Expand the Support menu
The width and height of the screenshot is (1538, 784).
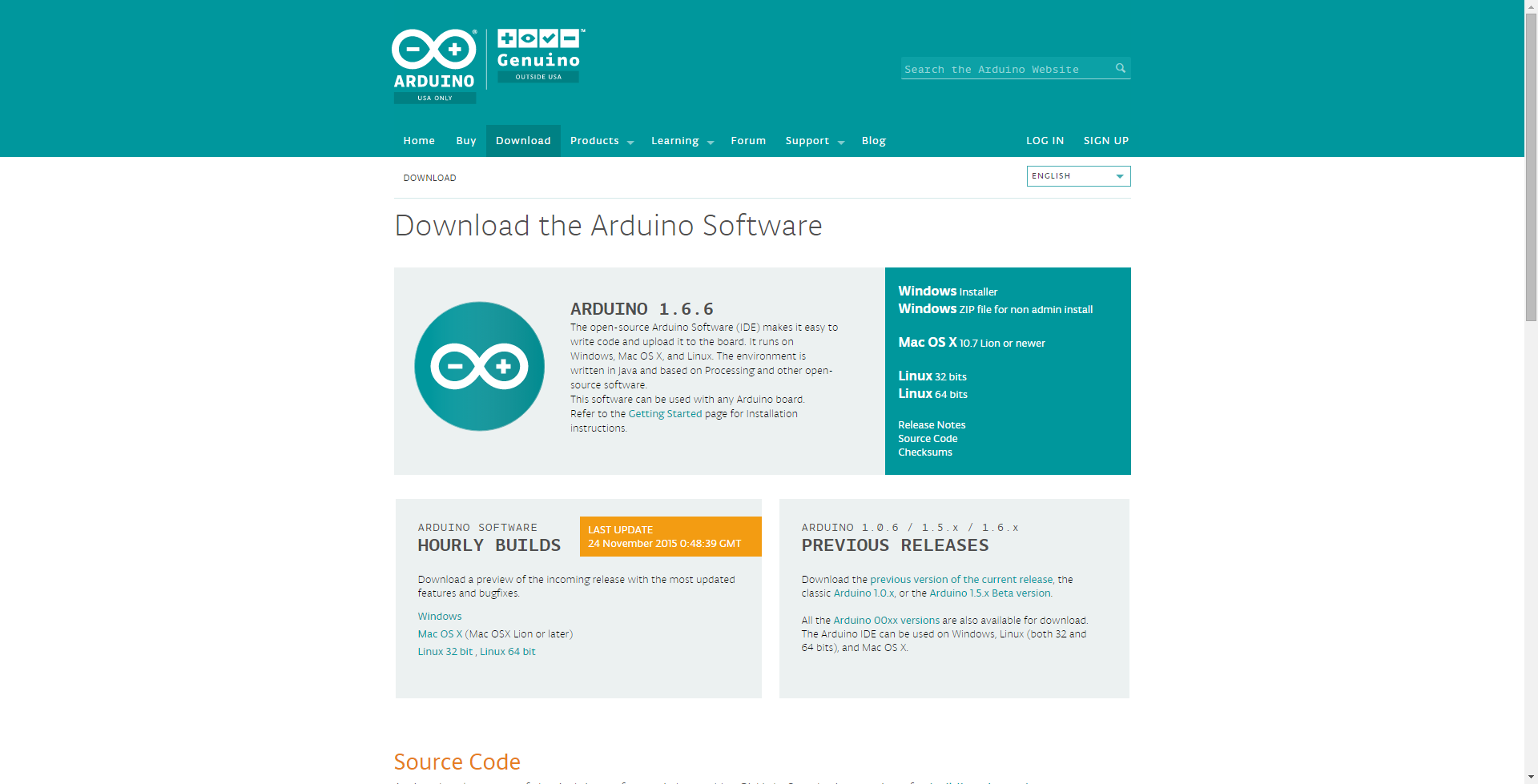tap(814, 141)
